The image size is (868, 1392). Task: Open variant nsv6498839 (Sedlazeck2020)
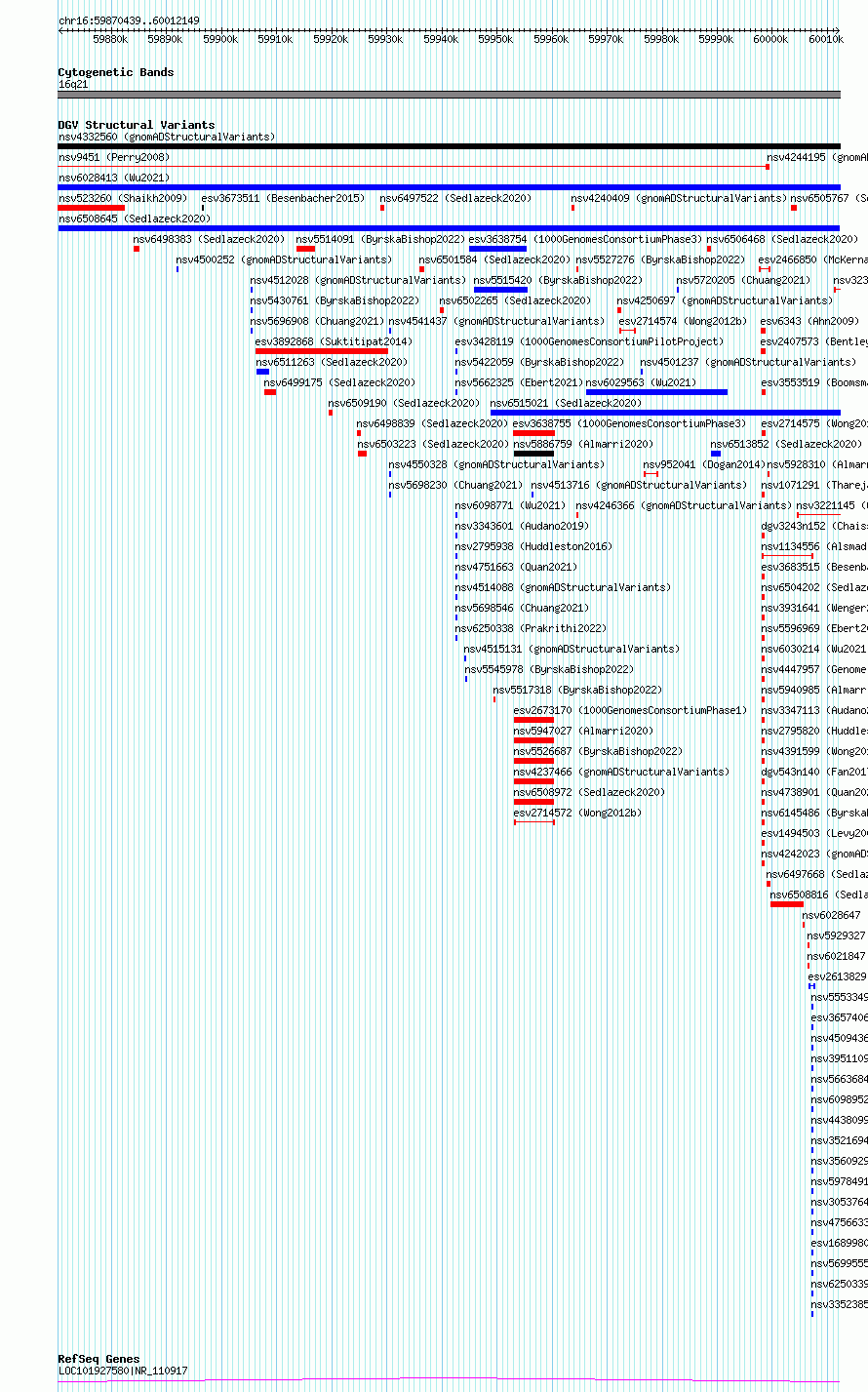[x=432, y=423]
